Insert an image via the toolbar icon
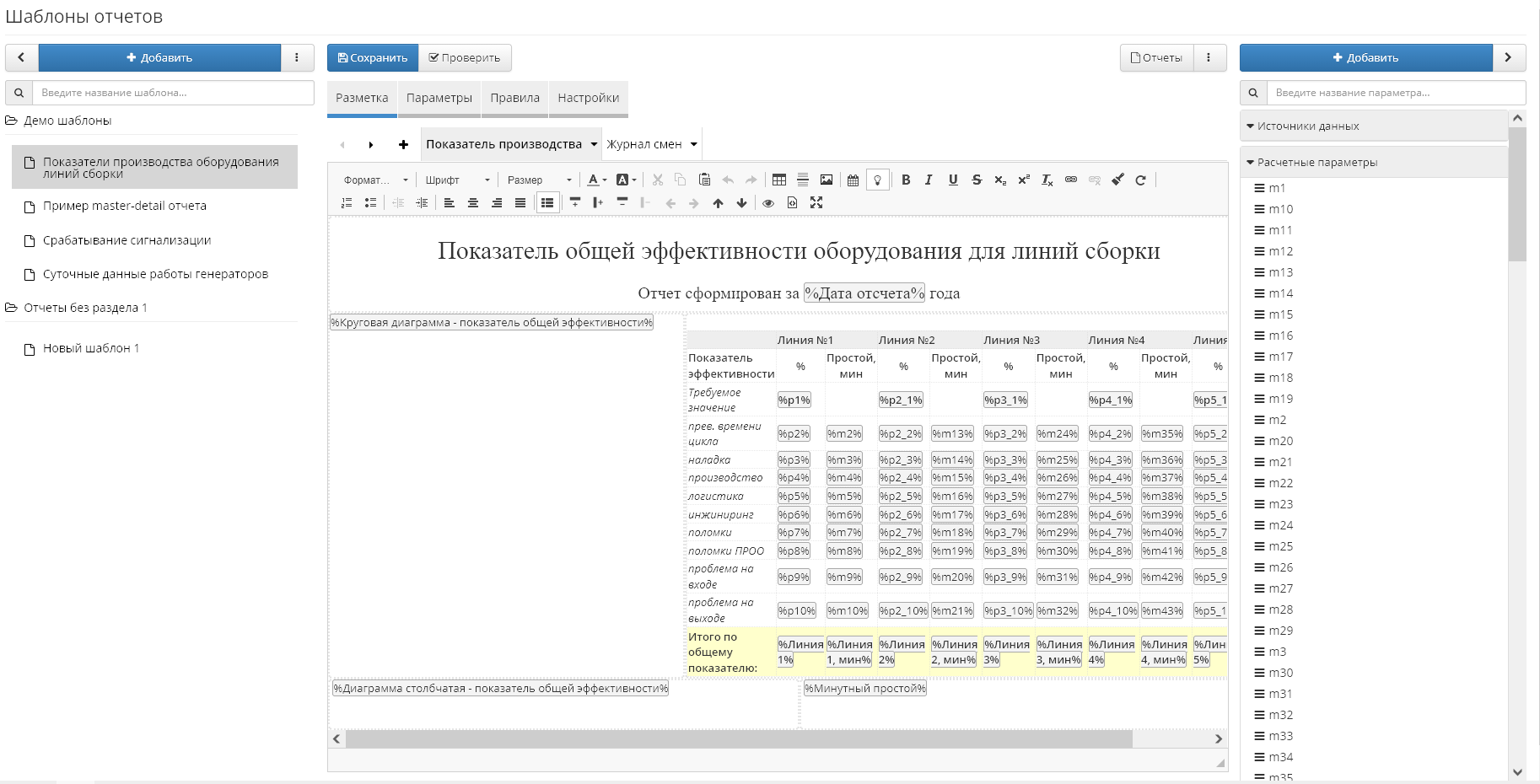 tap(827, 180)
